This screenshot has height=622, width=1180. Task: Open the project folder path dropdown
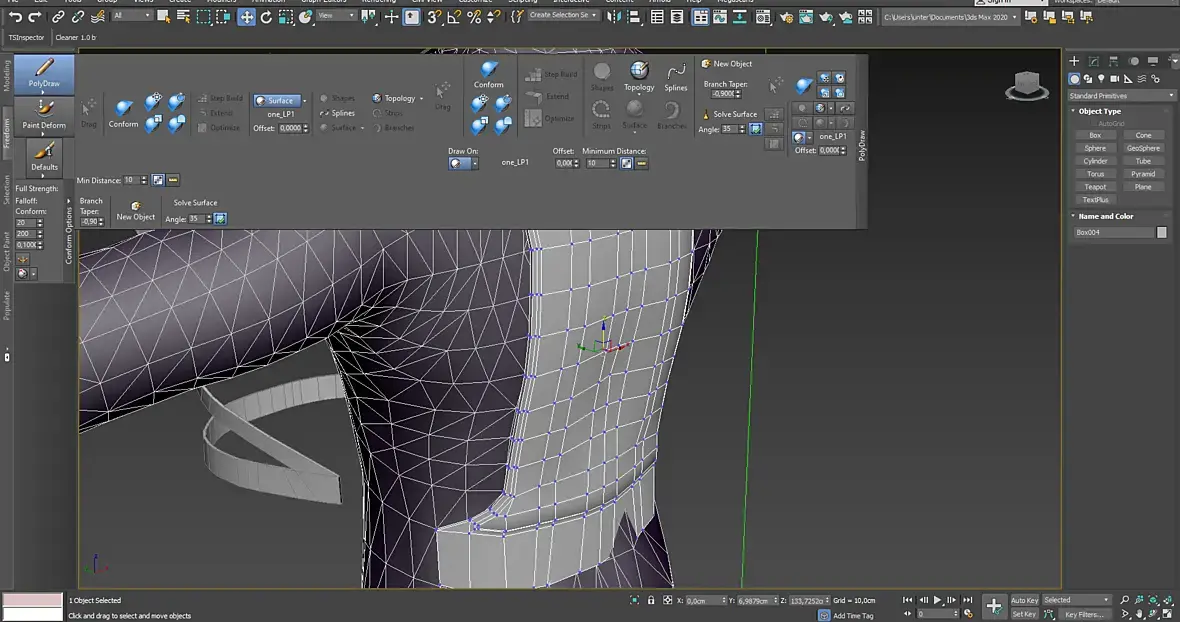click(950, 17)
